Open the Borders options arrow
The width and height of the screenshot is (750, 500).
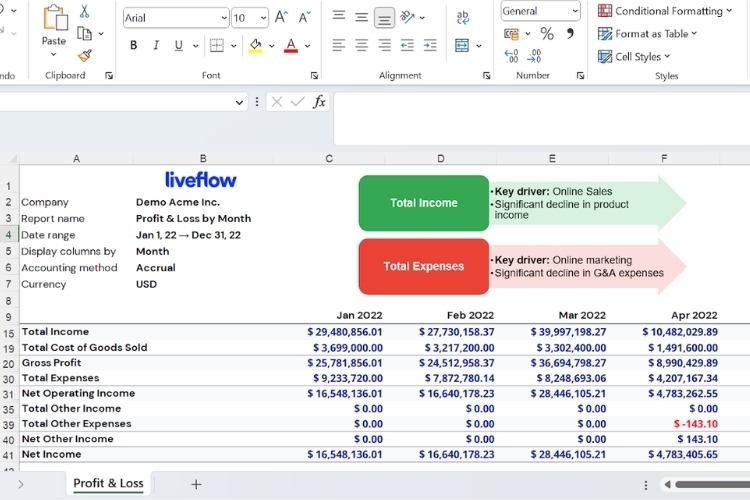point(233,46)
